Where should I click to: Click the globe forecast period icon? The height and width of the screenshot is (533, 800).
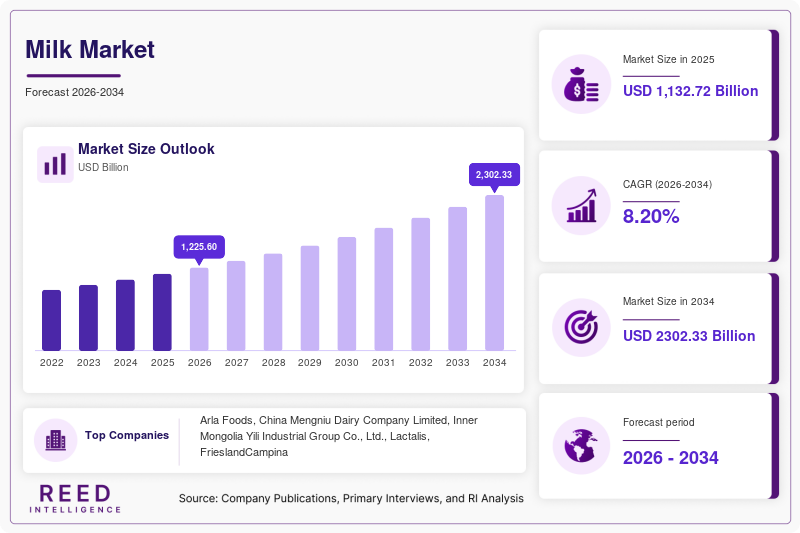coord(581,445)
